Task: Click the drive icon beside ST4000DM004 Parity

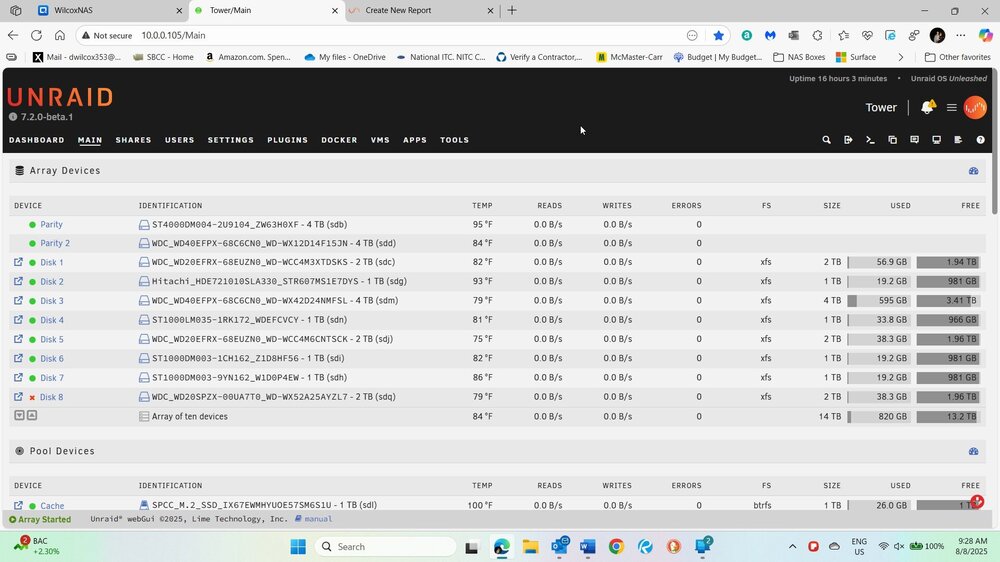Action: (144, 225)
